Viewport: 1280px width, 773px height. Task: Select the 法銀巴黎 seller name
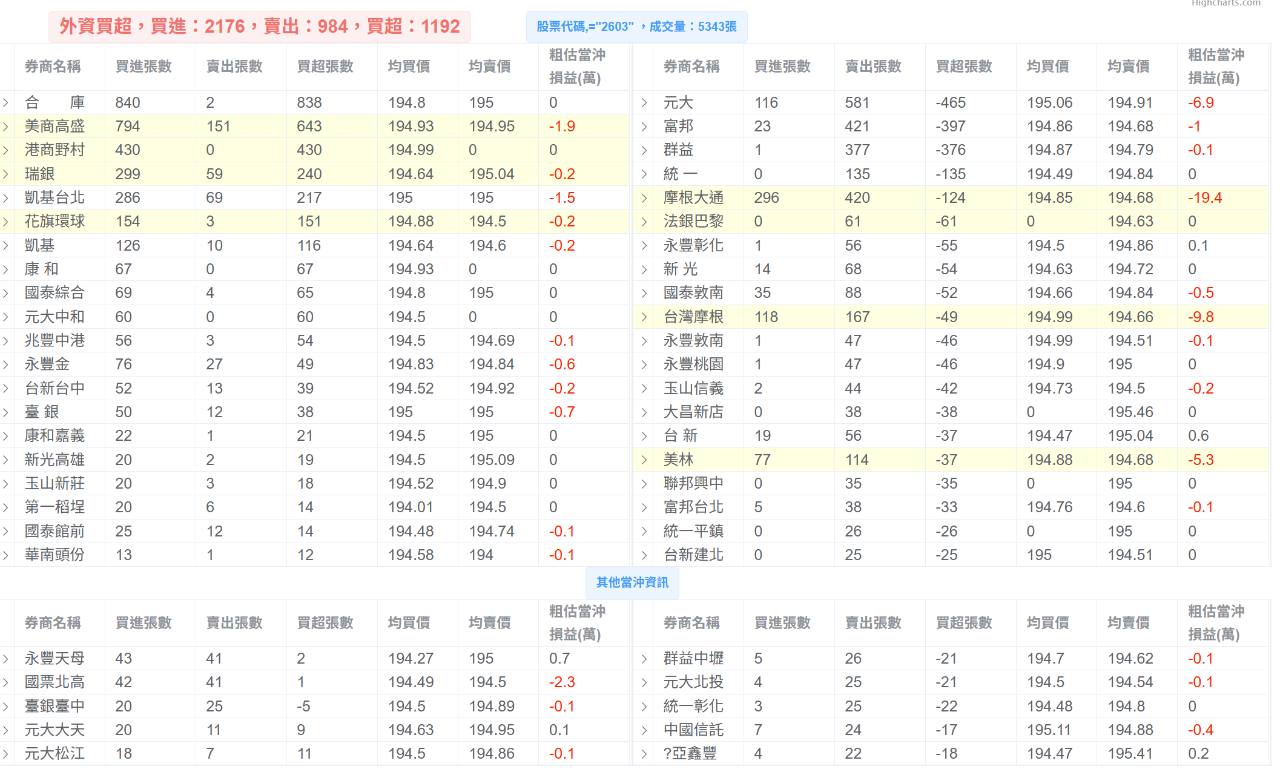pyautogui.click(x=694, y=222)
